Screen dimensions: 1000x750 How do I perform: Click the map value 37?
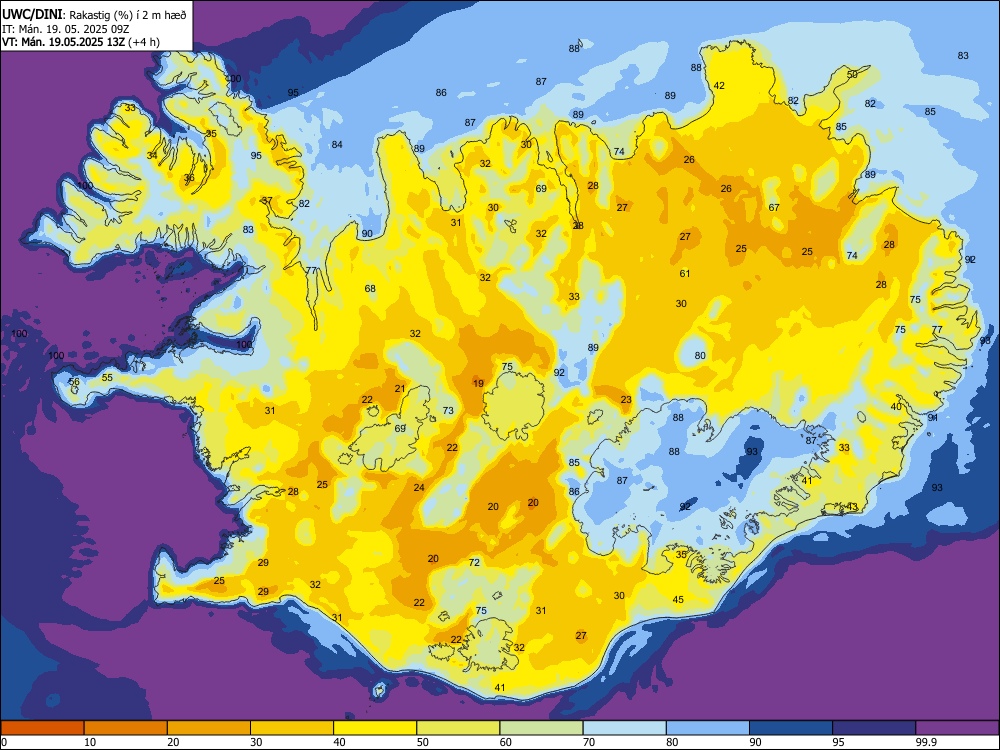[x=267, y=200]
